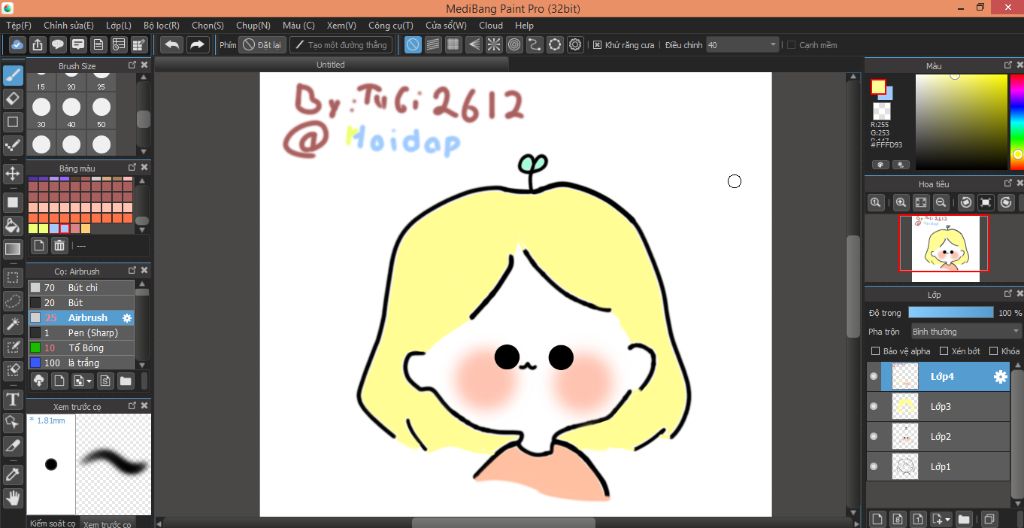Click the rainbow hue strip

coord(1017,122)
